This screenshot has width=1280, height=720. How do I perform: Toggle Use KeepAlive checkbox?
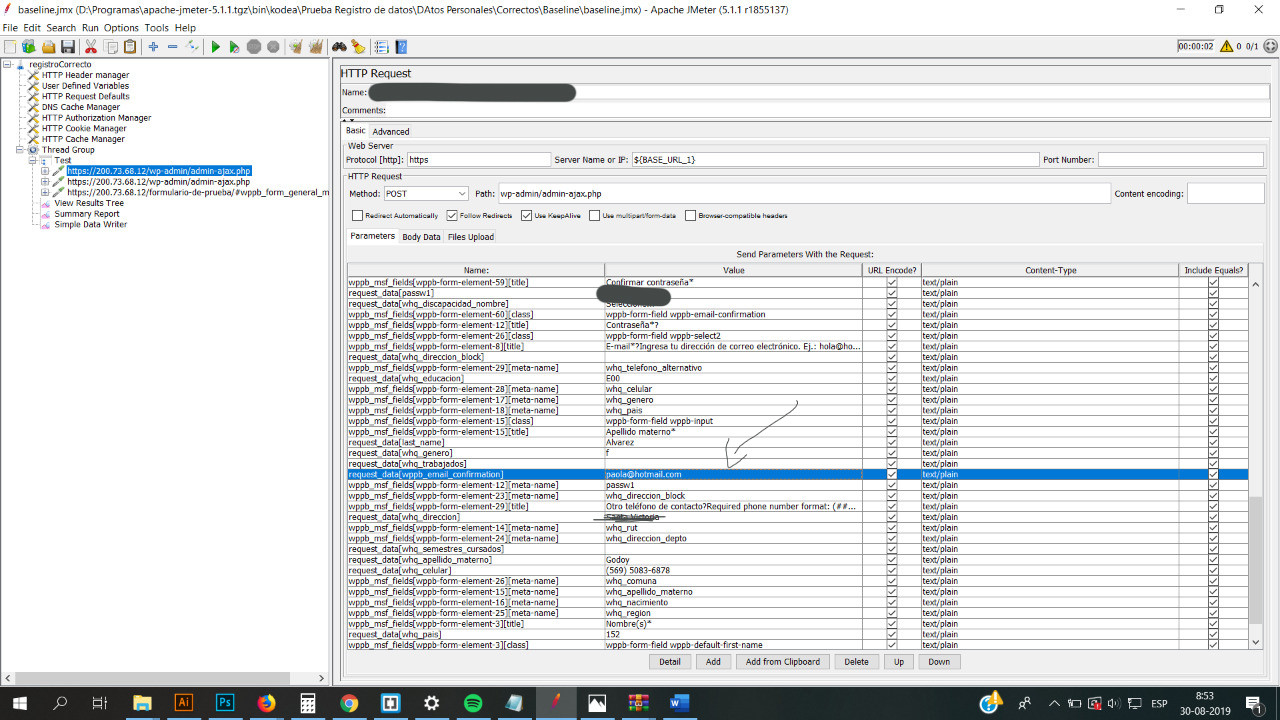click(526, 215)
